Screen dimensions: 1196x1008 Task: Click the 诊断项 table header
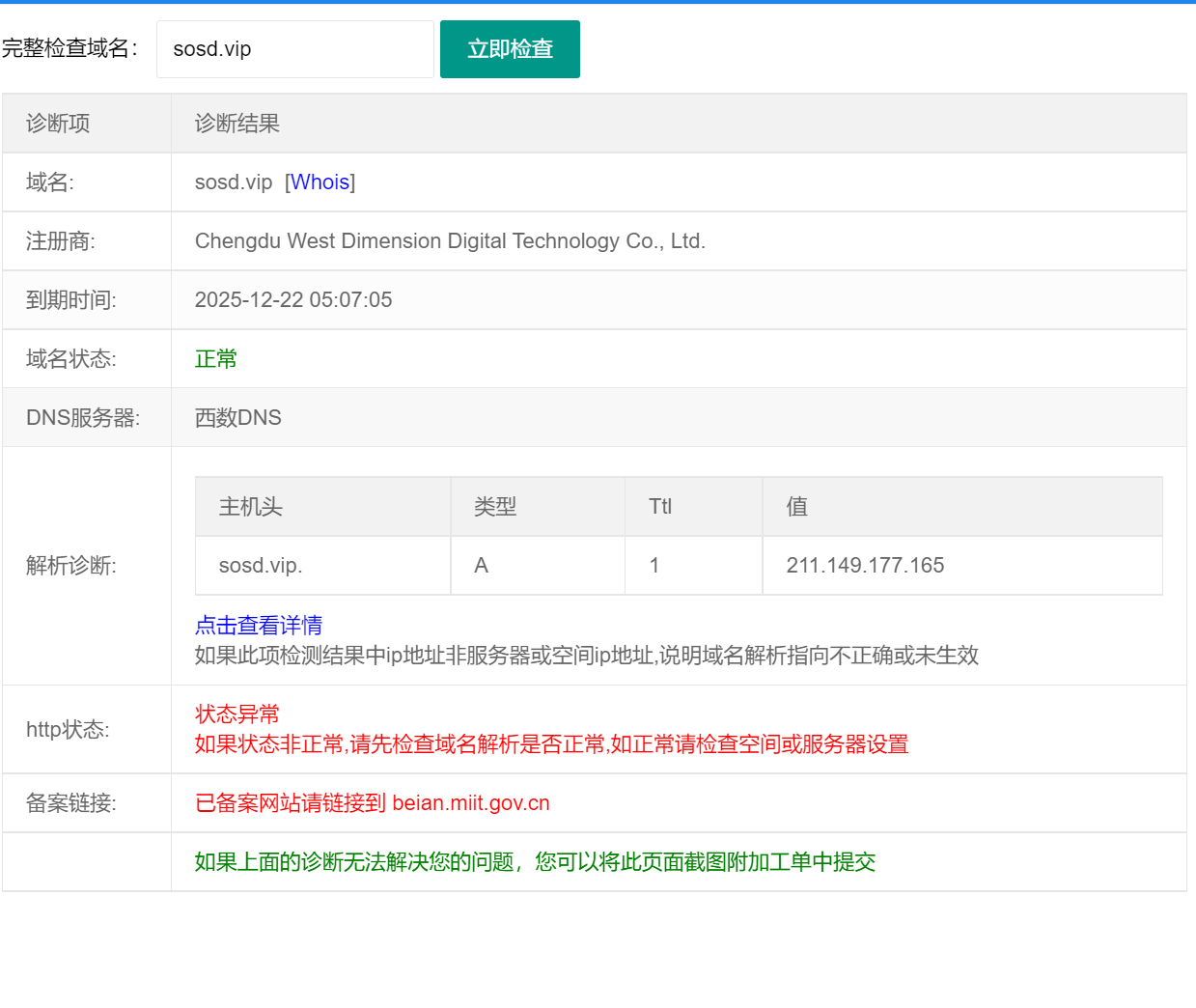(58, 124)
